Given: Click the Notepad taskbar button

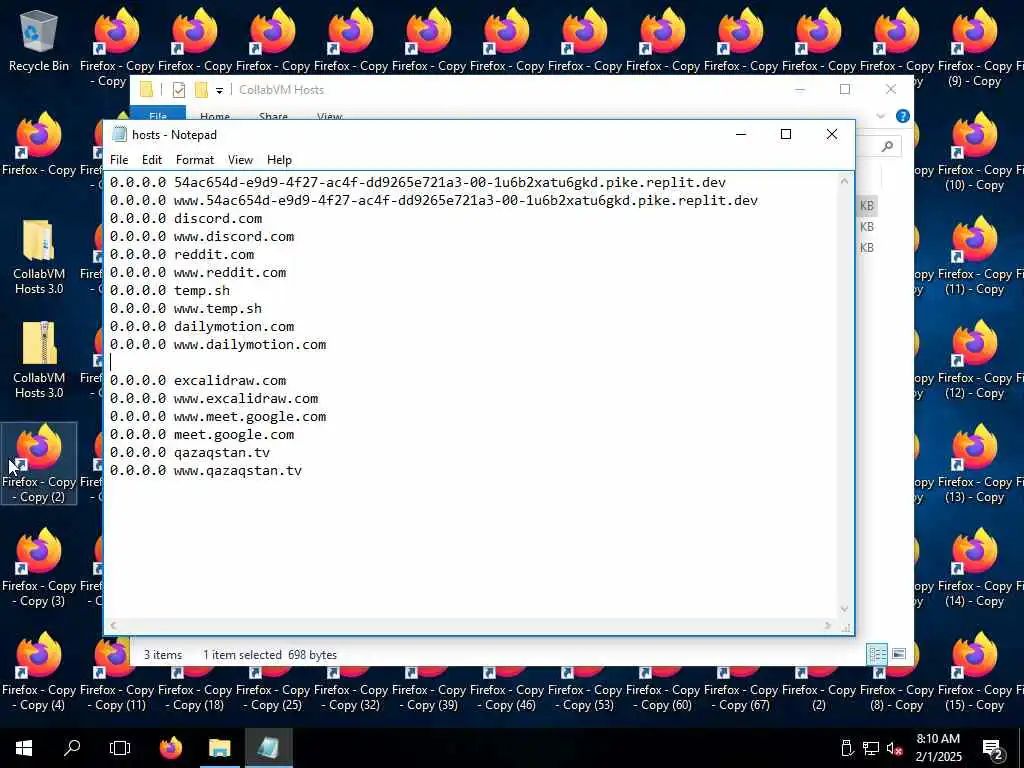Looking at the screenshot, I should coord(268,748).
